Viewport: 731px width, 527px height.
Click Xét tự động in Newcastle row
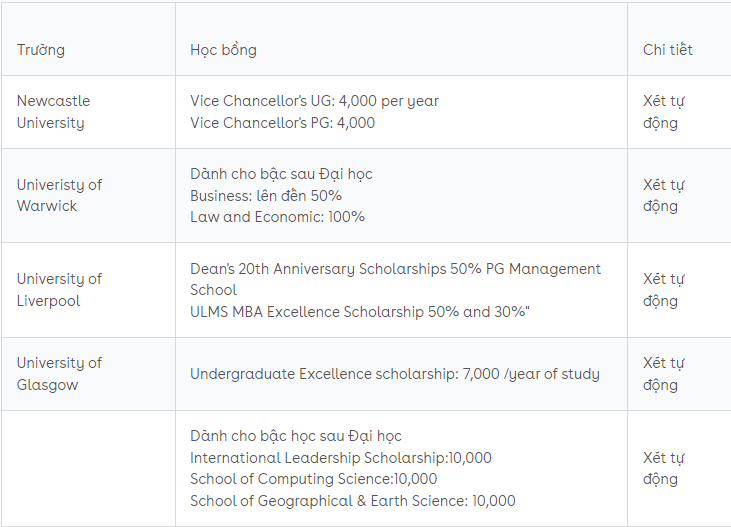(x=663, y=112)
